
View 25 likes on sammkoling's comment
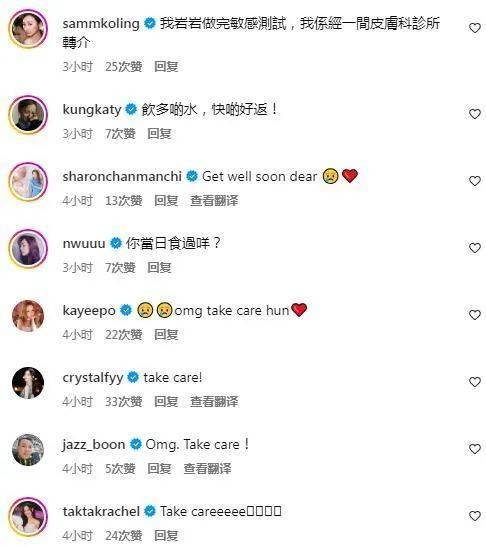coord(124,67)
